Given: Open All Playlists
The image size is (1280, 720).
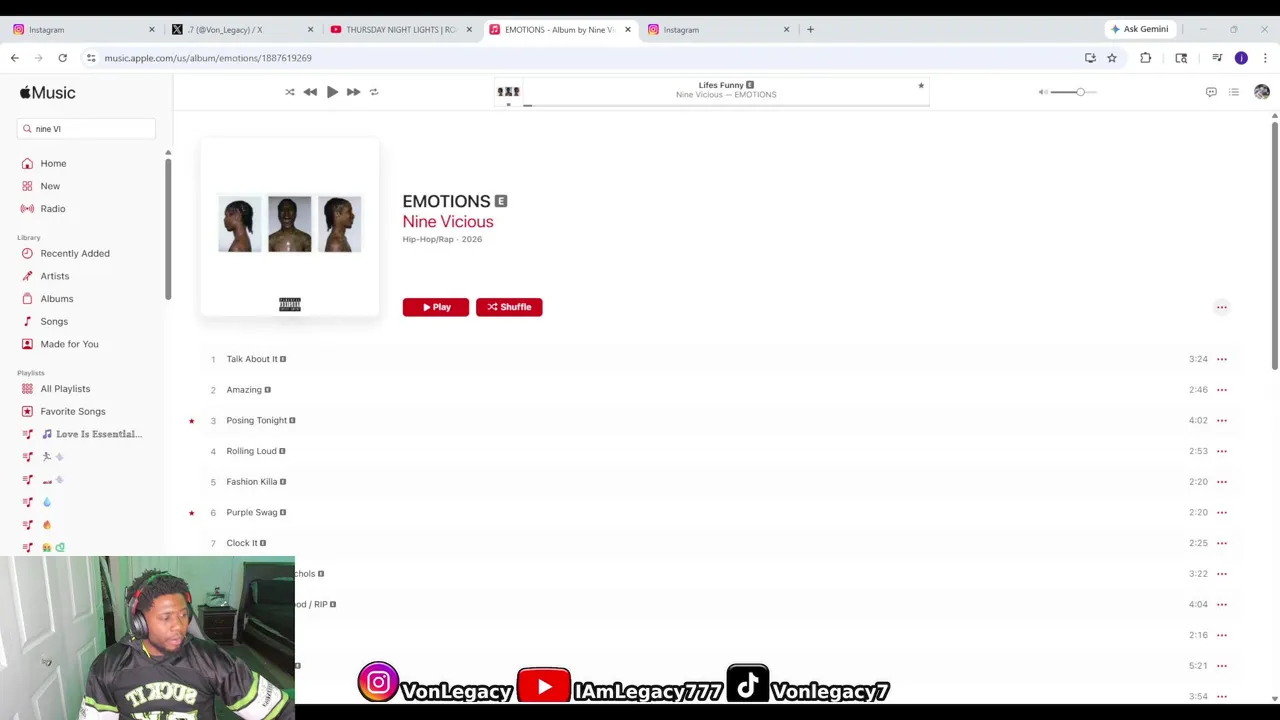Looking at the screenshot, I should [x=65, y=389].
